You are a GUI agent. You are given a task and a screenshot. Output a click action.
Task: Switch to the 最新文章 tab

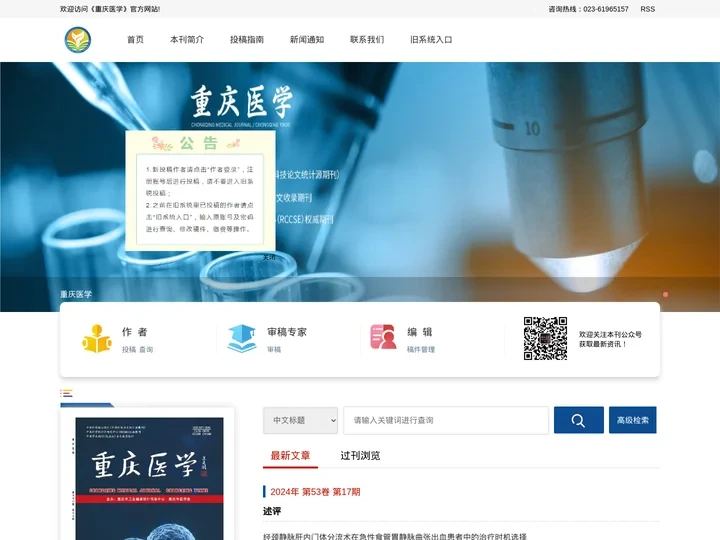[290, 456]
